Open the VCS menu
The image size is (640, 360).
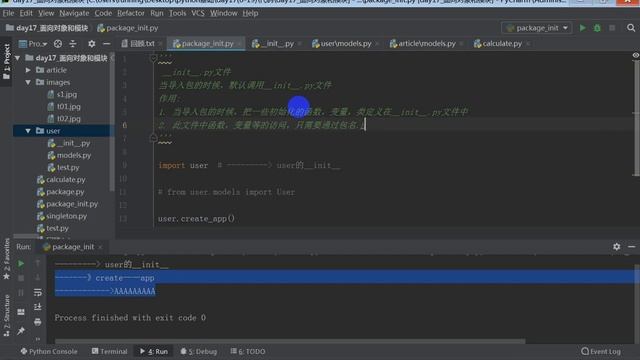(198, 13)
